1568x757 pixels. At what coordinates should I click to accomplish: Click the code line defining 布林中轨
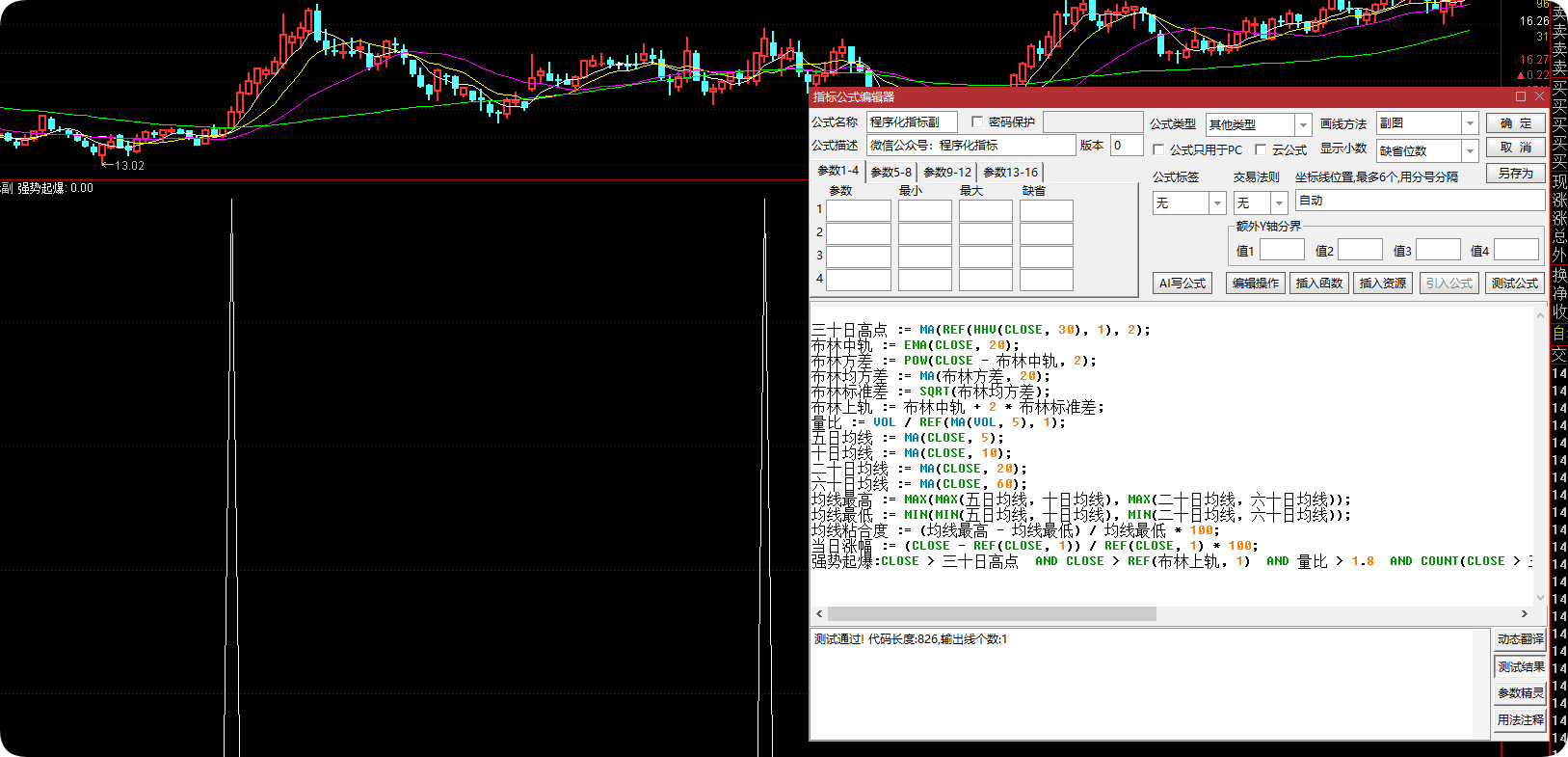click(x=915, y=345)
